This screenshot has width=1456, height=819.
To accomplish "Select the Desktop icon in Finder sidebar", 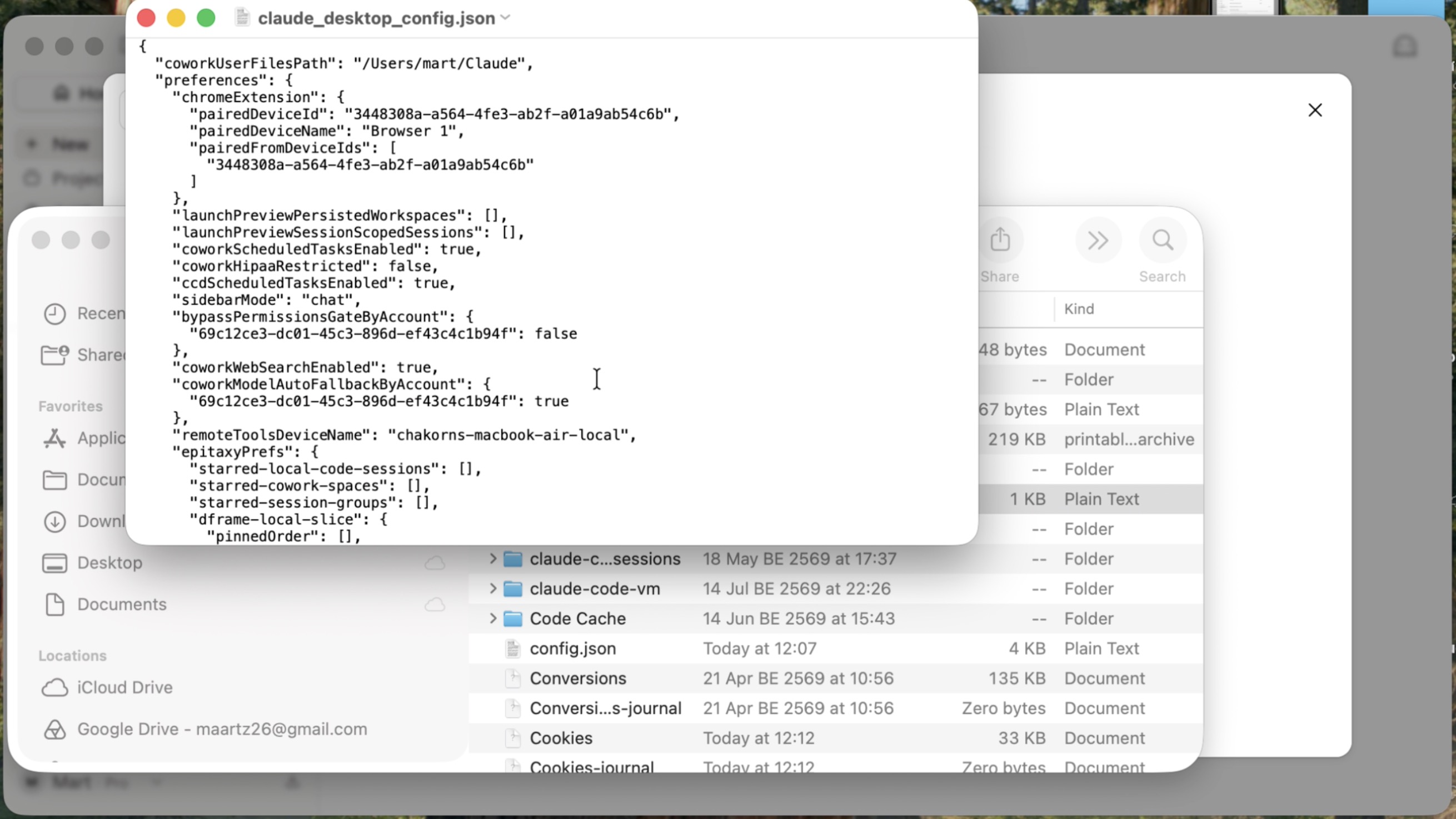I will coord(55,563).
